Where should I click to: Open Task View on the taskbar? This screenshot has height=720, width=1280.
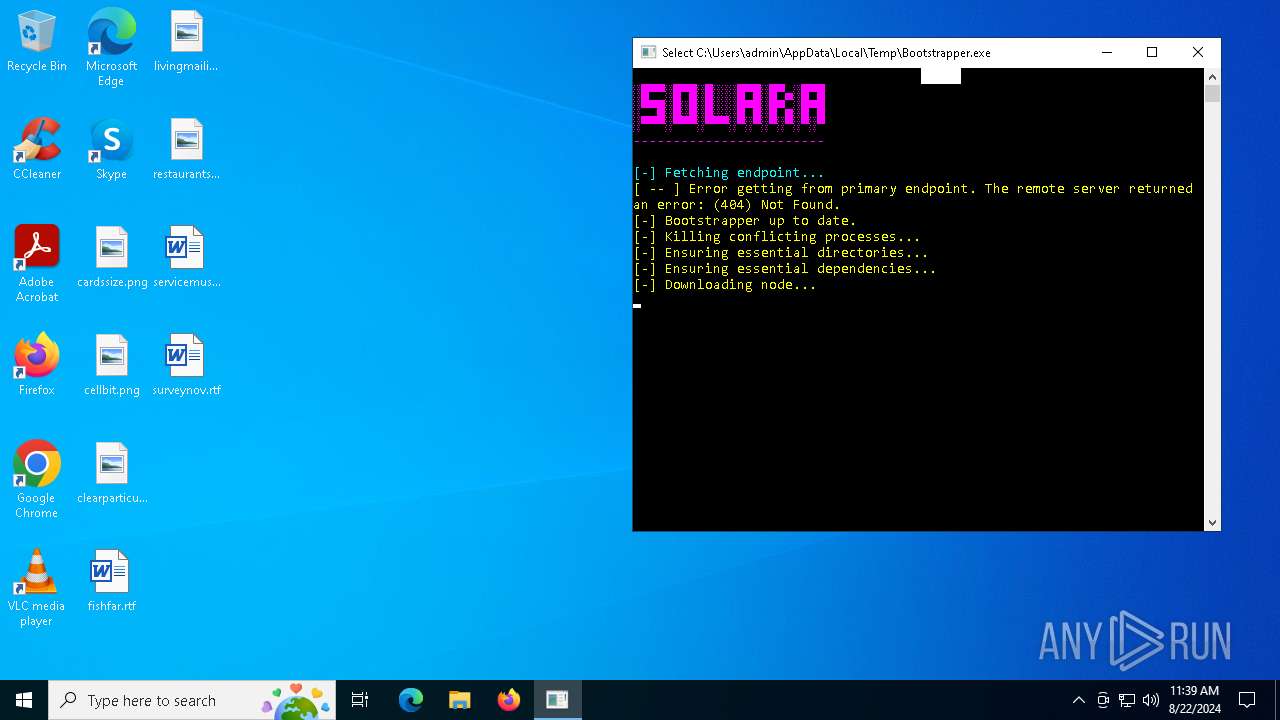click(360, 700)
